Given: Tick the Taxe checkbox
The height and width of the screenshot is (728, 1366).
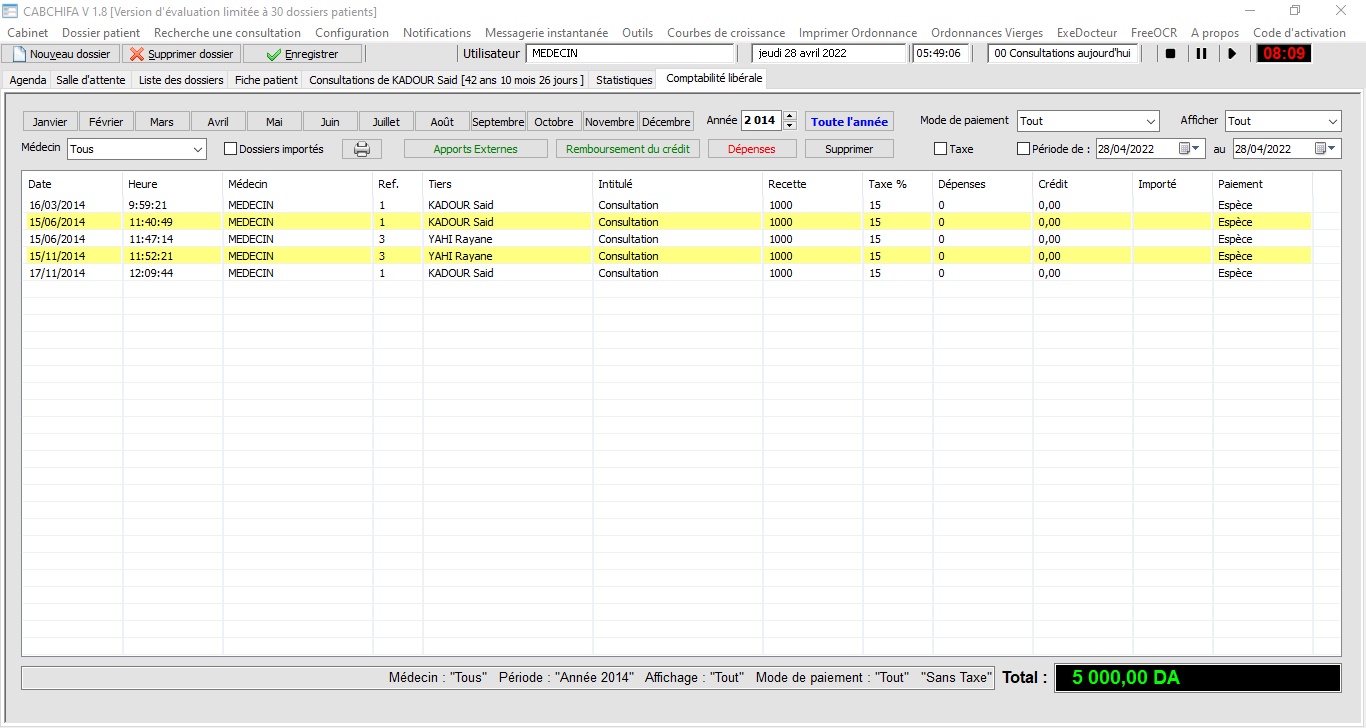Looking at the screenshot, I should point(940,149).
